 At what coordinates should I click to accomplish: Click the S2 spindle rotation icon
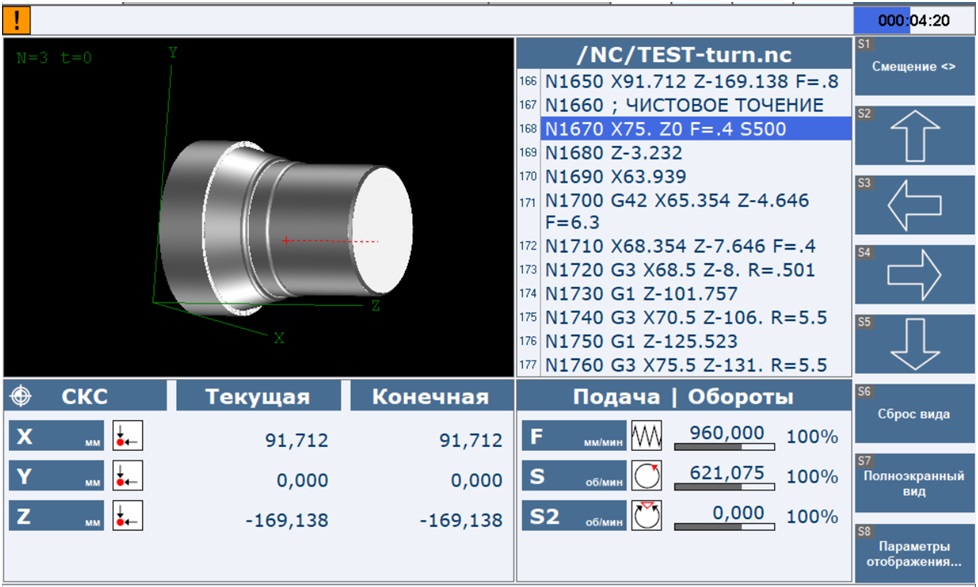click(x=647, y=515)
